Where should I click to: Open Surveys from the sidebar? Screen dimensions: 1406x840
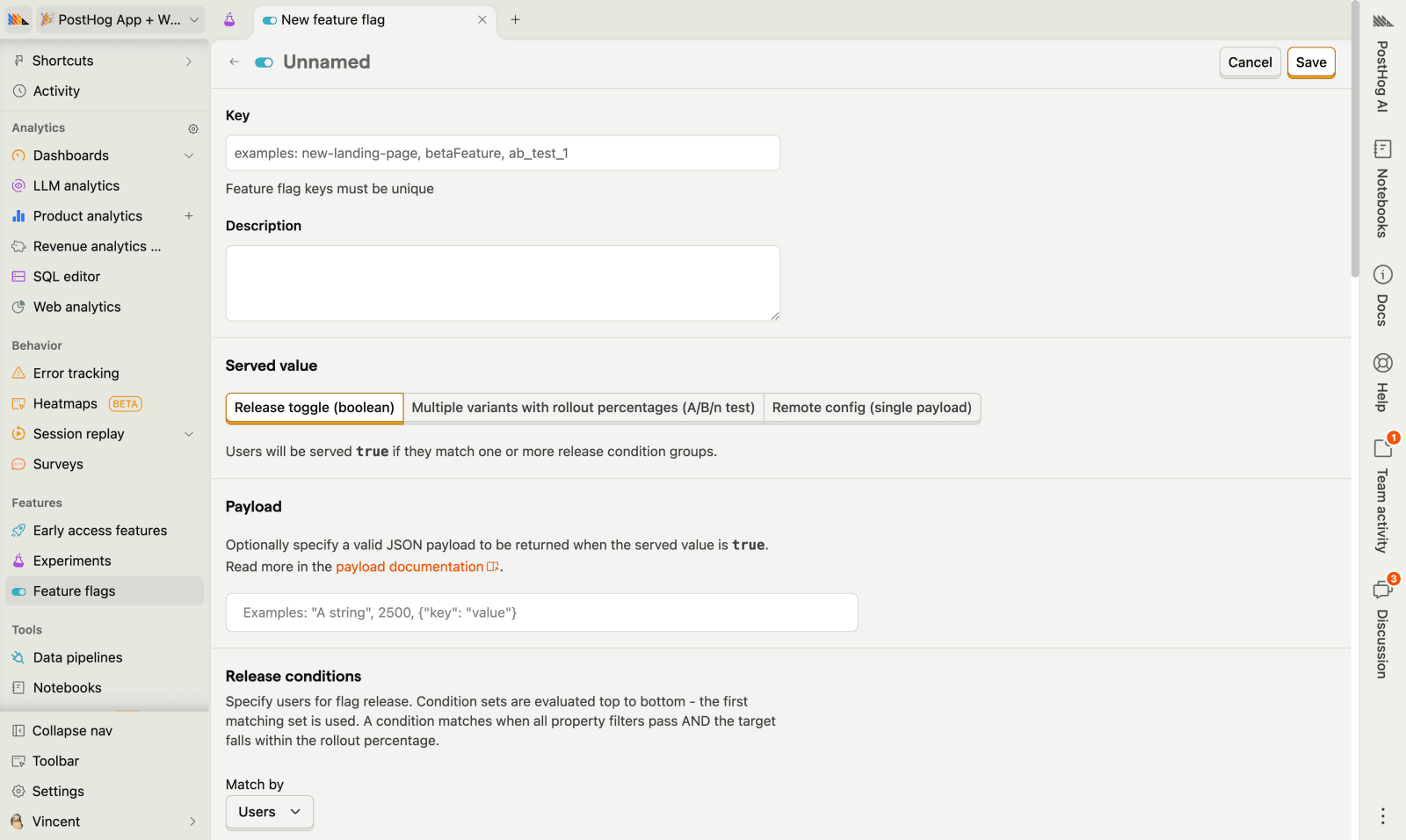(x=58, y=464)
